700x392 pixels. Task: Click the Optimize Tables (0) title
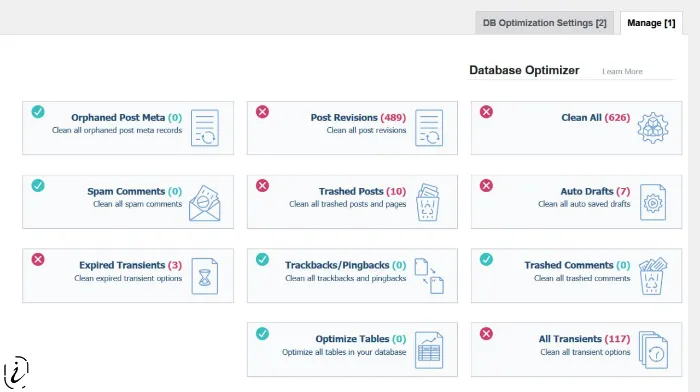click(361, 339)
